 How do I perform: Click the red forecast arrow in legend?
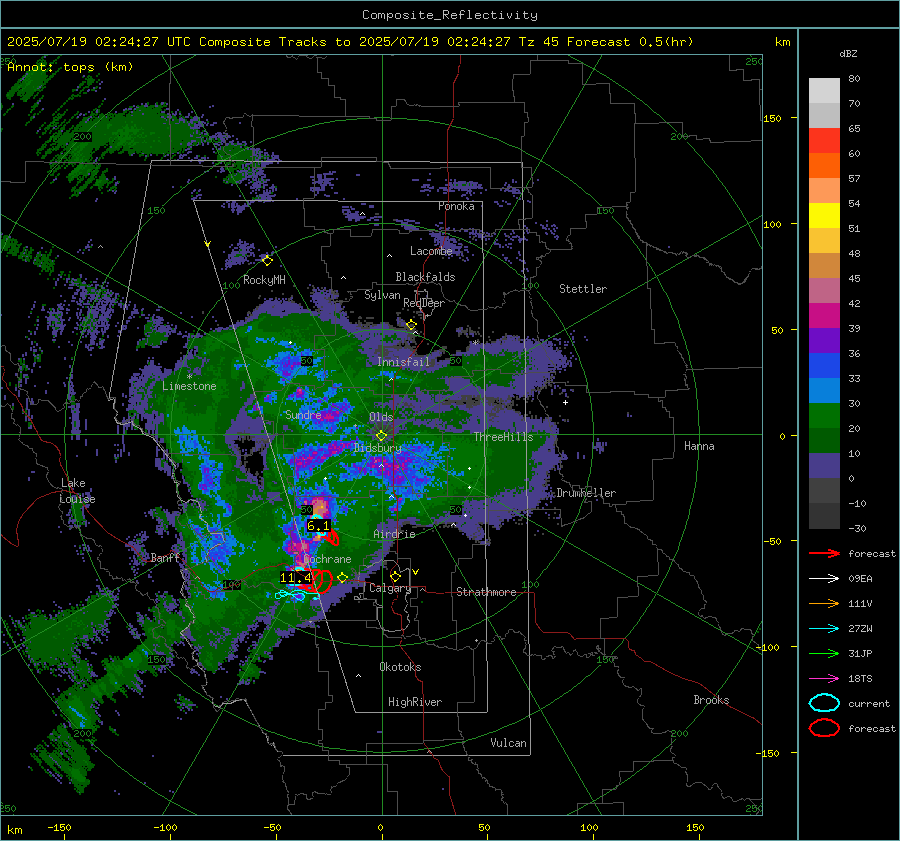tap(824, 553)
